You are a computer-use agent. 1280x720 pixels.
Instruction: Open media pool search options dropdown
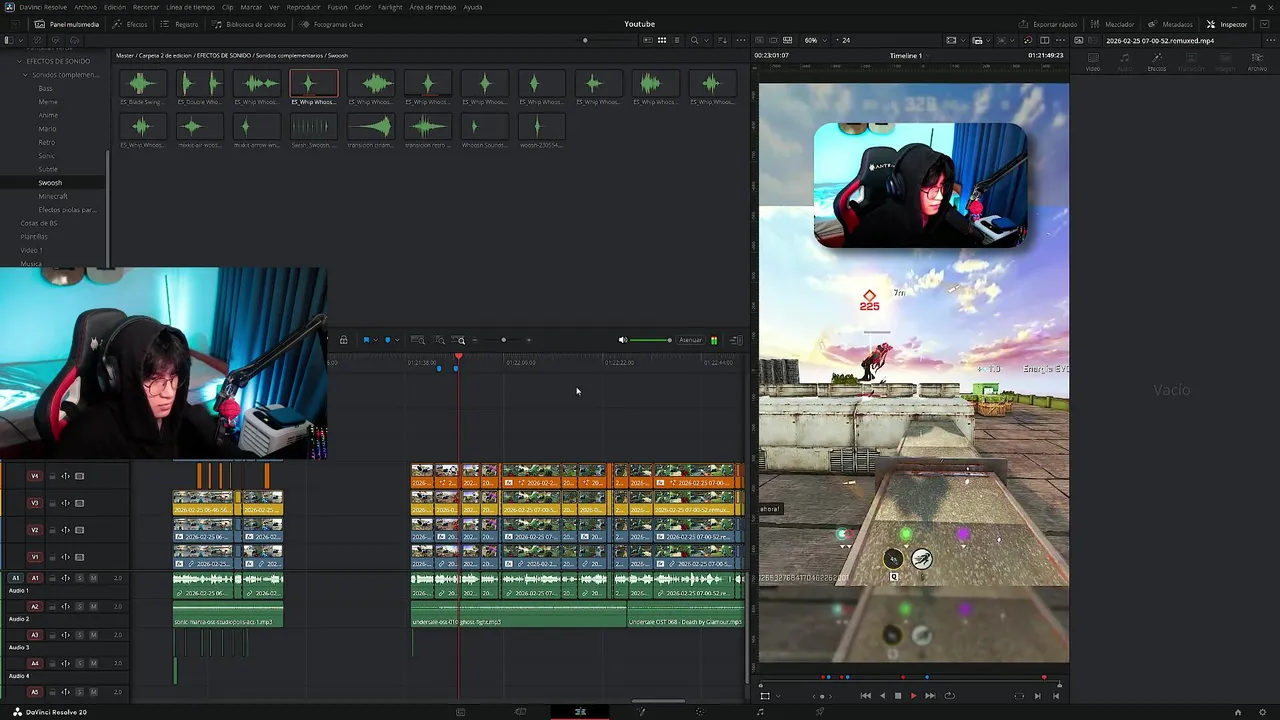pyautogui.click(x=706, y=40)
